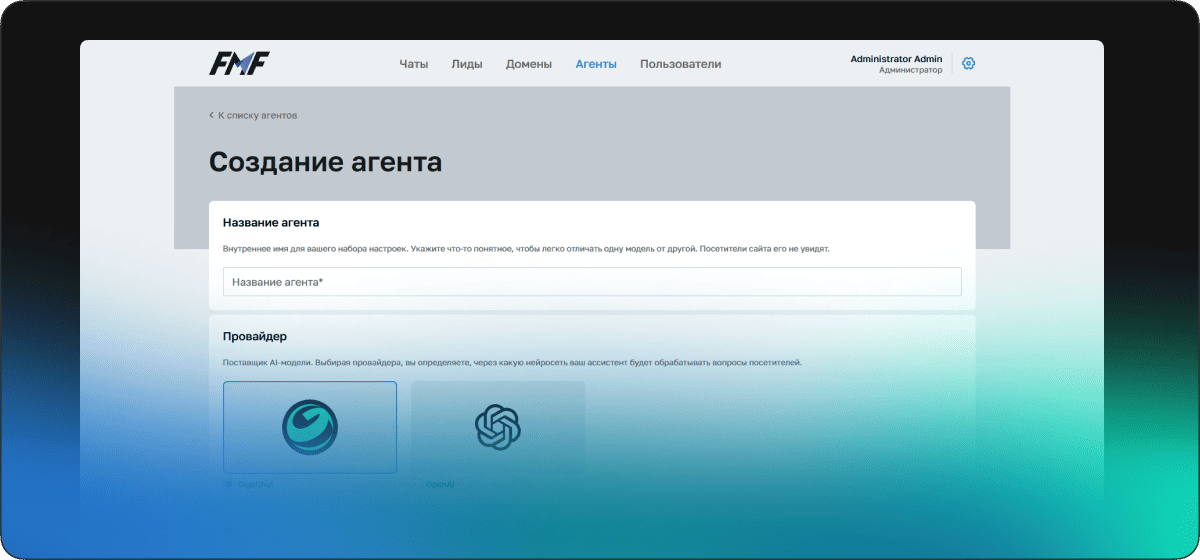Open settings via the gear icon
Image resolution: width=1200 pixels, height=560 pixels.
click(968, 64)
